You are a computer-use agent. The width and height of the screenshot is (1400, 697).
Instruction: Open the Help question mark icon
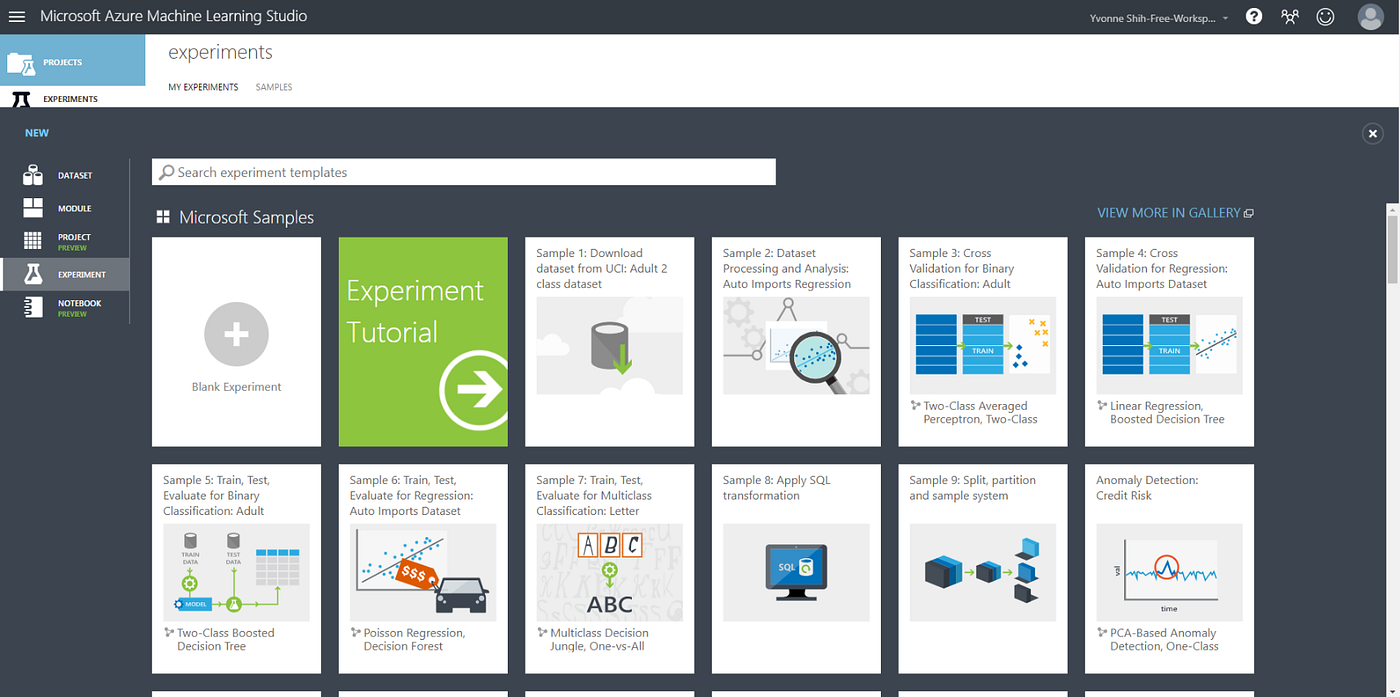click(1253, 16)
